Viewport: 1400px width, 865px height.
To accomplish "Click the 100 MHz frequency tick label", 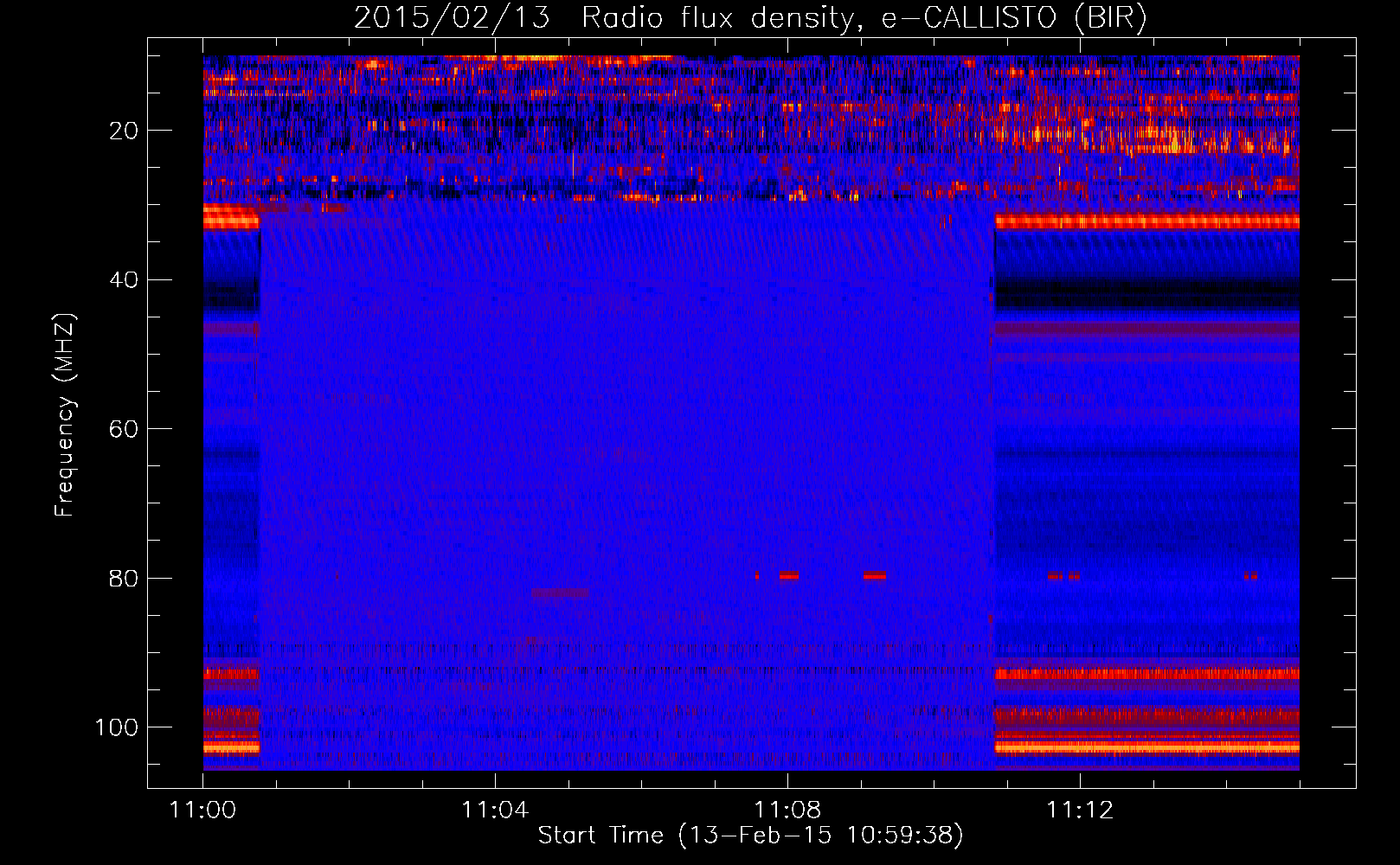I will point(117,727).
